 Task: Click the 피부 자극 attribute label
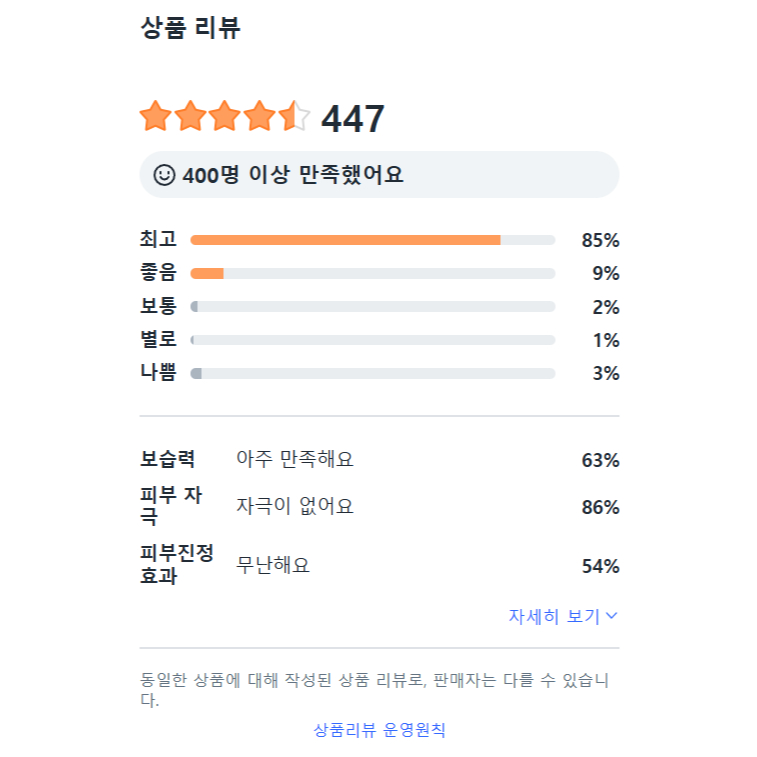click(171, 506)
